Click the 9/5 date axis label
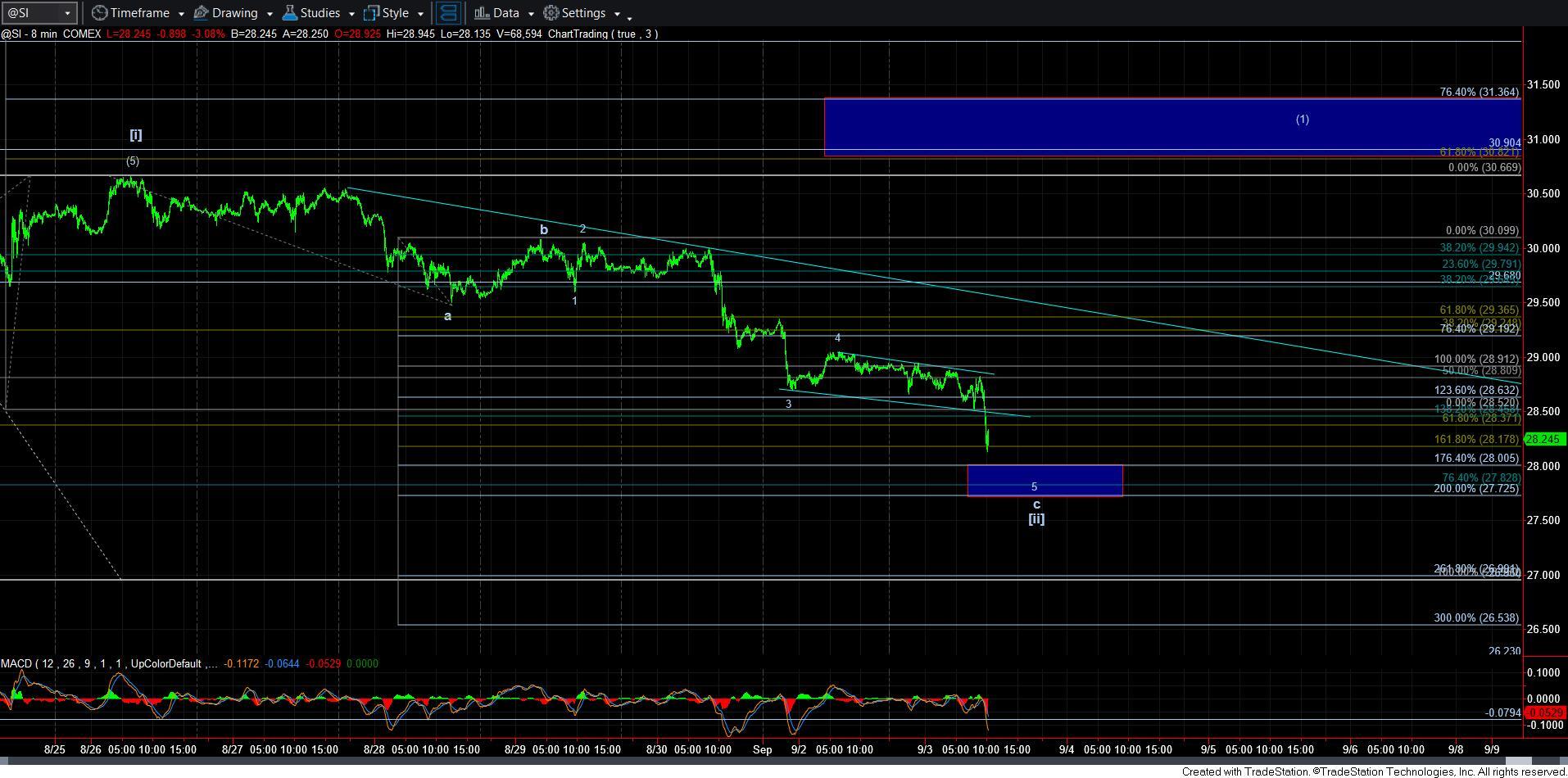The width and height of the screenshot is (1568, 778). (1208, 749)
